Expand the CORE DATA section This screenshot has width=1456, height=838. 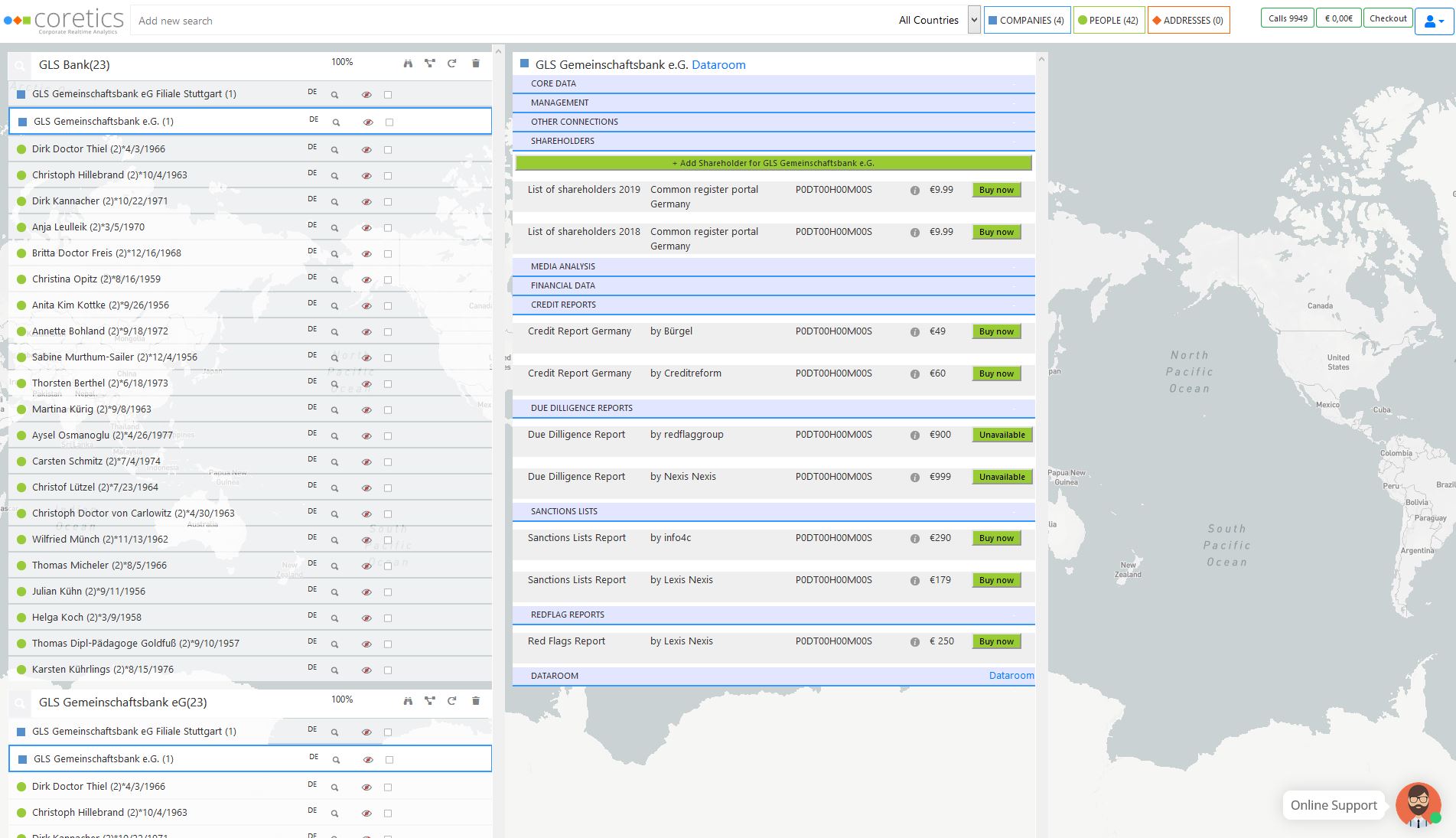[x=774, y=83]
